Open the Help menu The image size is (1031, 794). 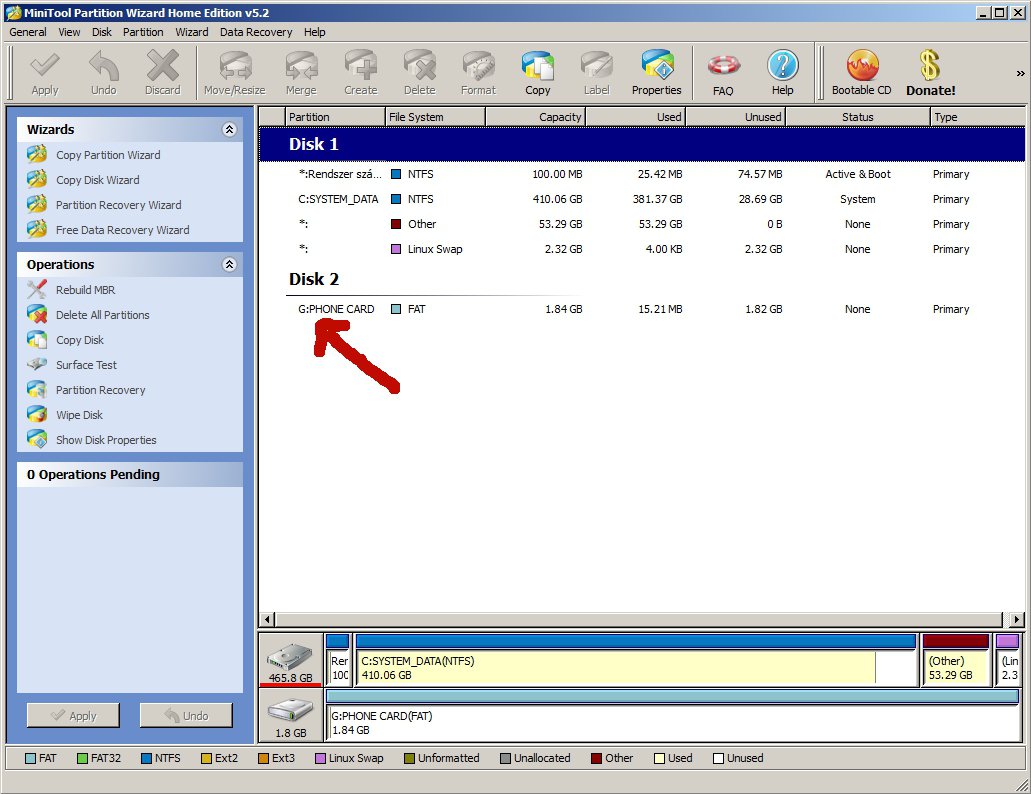click(314, 32)
